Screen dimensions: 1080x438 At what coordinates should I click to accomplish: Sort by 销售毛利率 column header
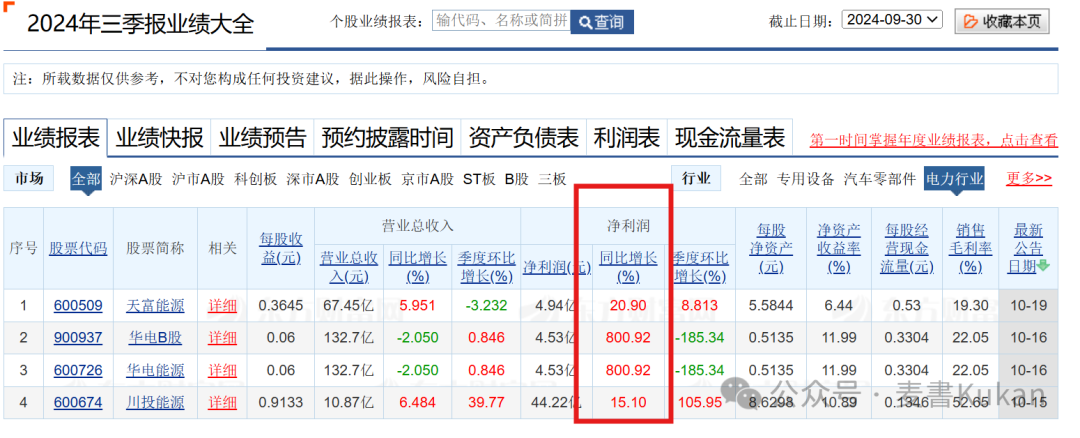(x=970, y=248)
